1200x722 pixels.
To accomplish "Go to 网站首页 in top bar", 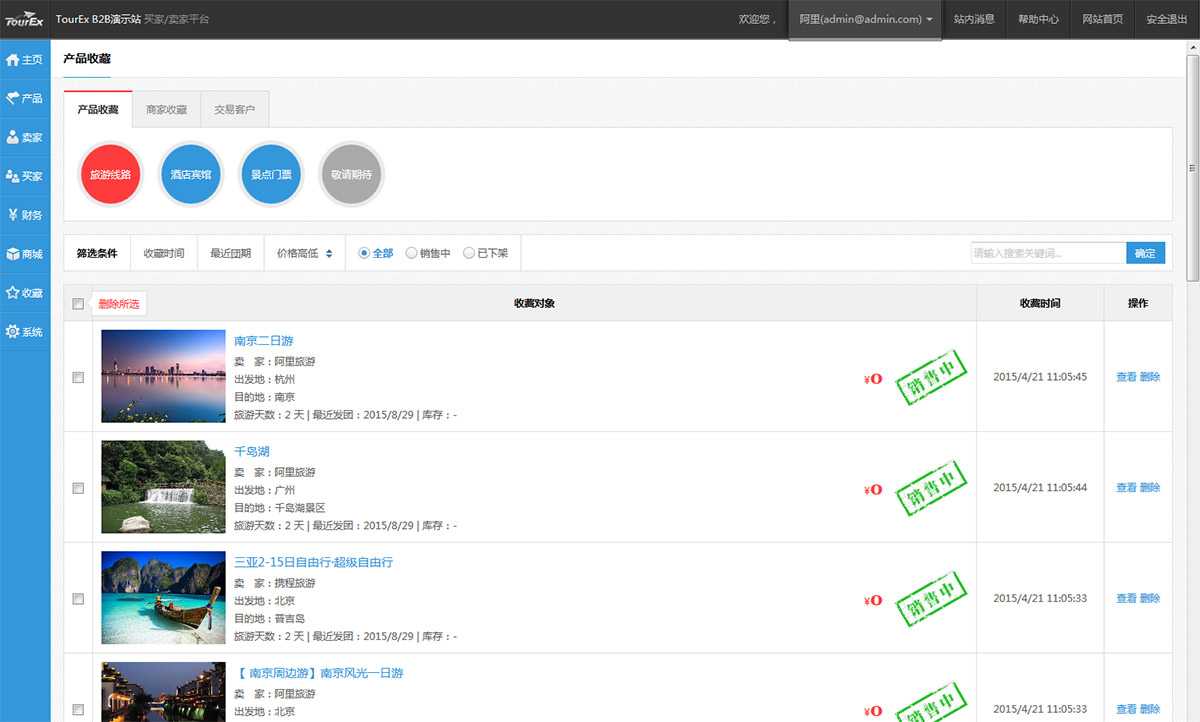I will [1102, 20].
